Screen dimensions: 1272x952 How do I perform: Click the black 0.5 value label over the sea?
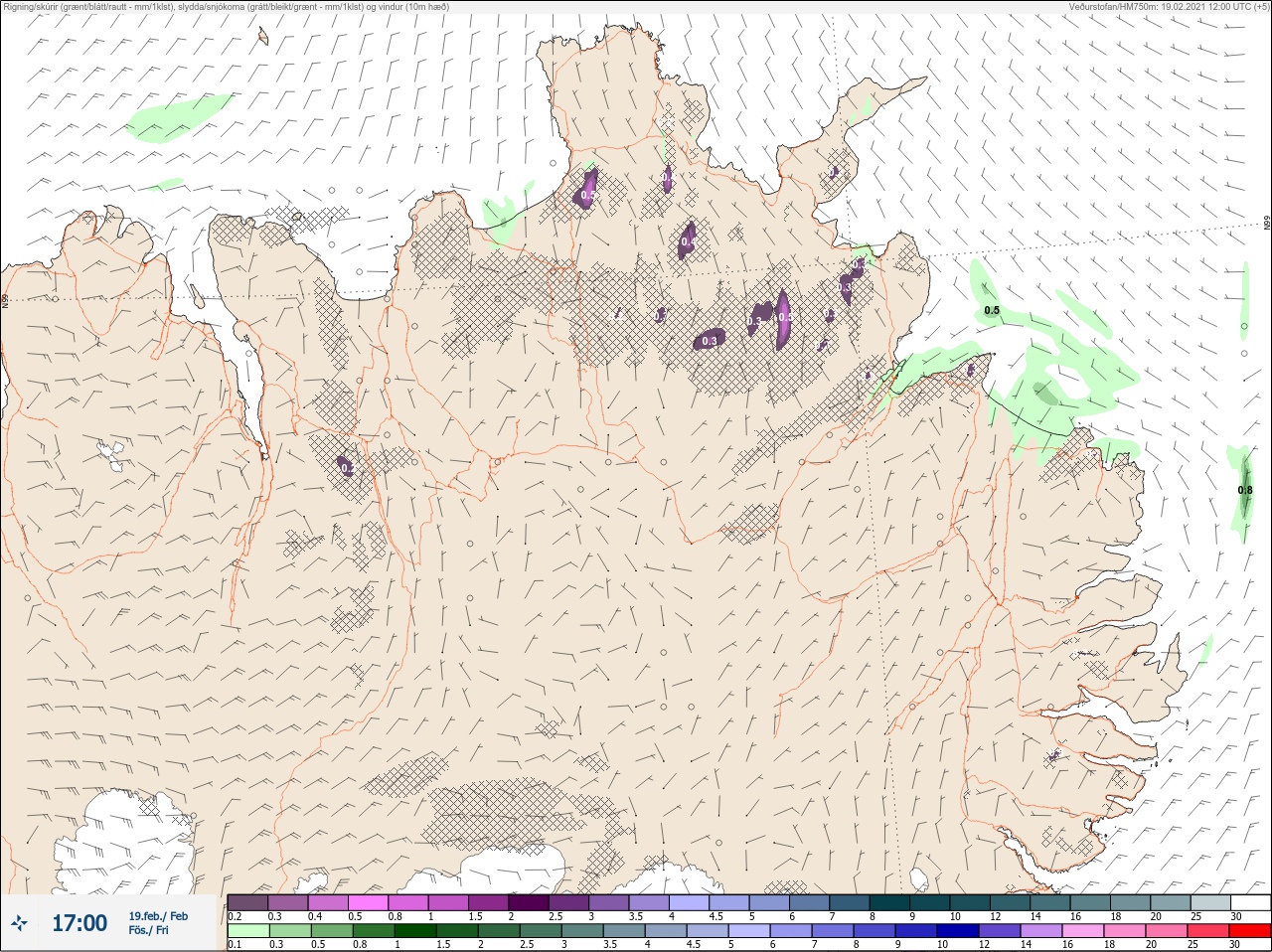coord(992,310)
